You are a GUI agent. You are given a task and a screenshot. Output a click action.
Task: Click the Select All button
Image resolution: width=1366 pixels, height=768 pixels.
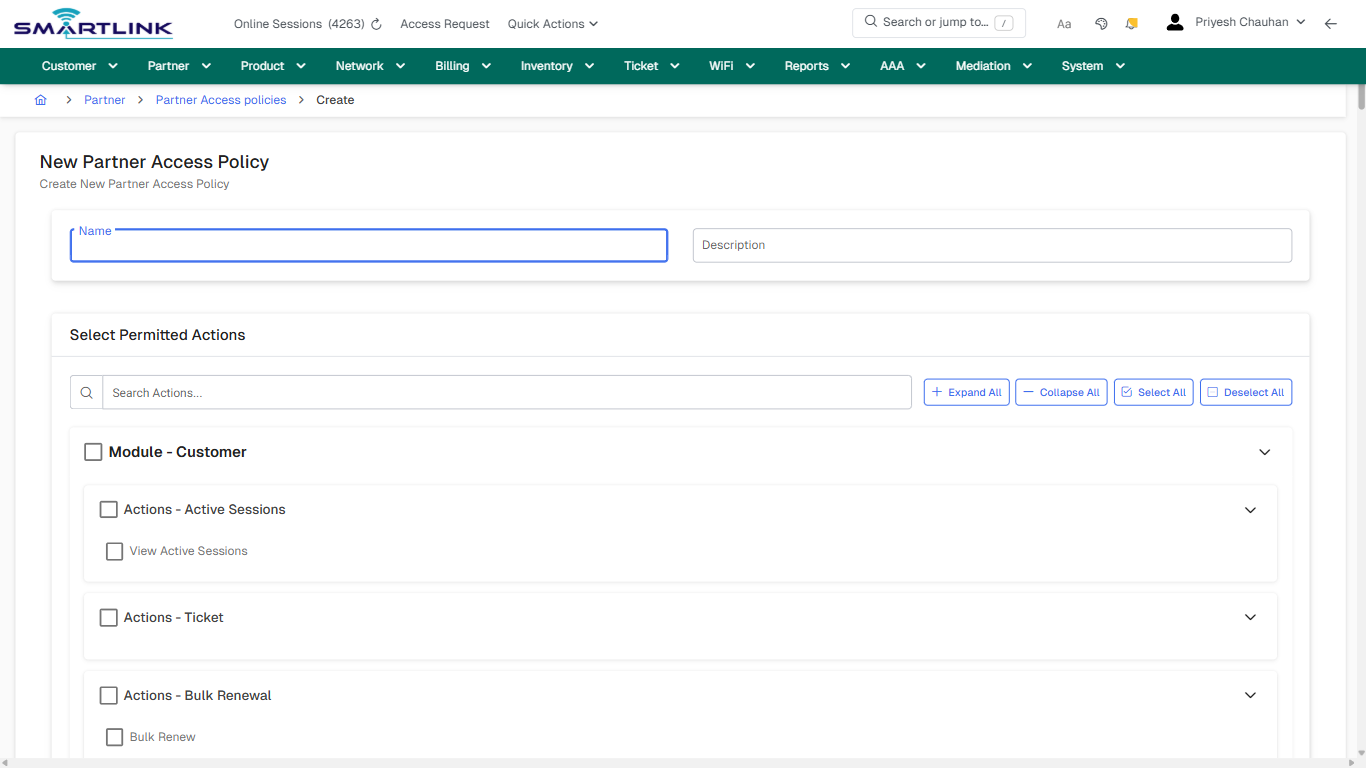click(1153, 392)
